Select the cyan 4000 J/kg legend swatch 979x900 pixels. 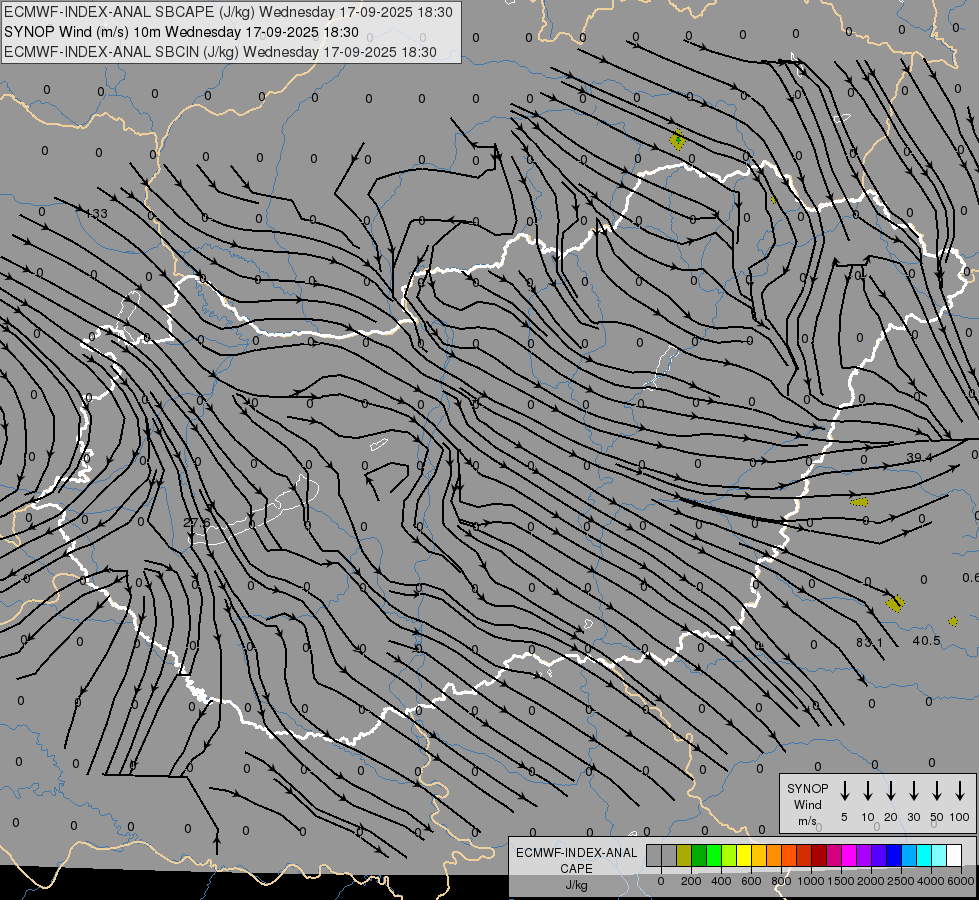pos(923,855)
